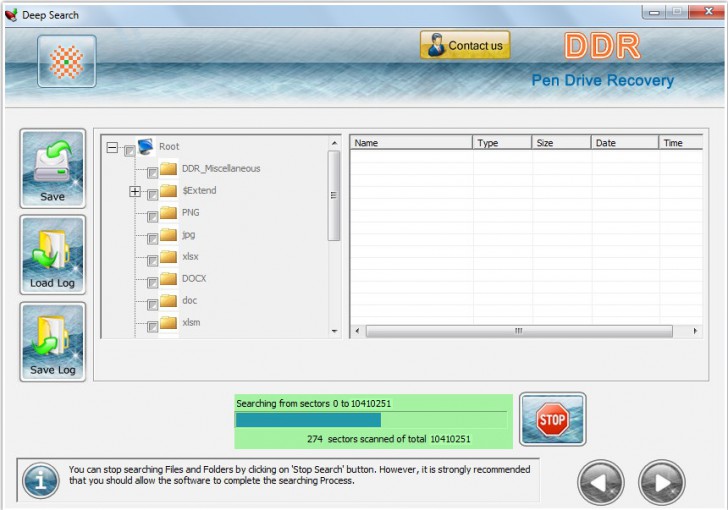Click the doc folder icon
This screenshot has width=728, height=510.
(x=169, y=301)
